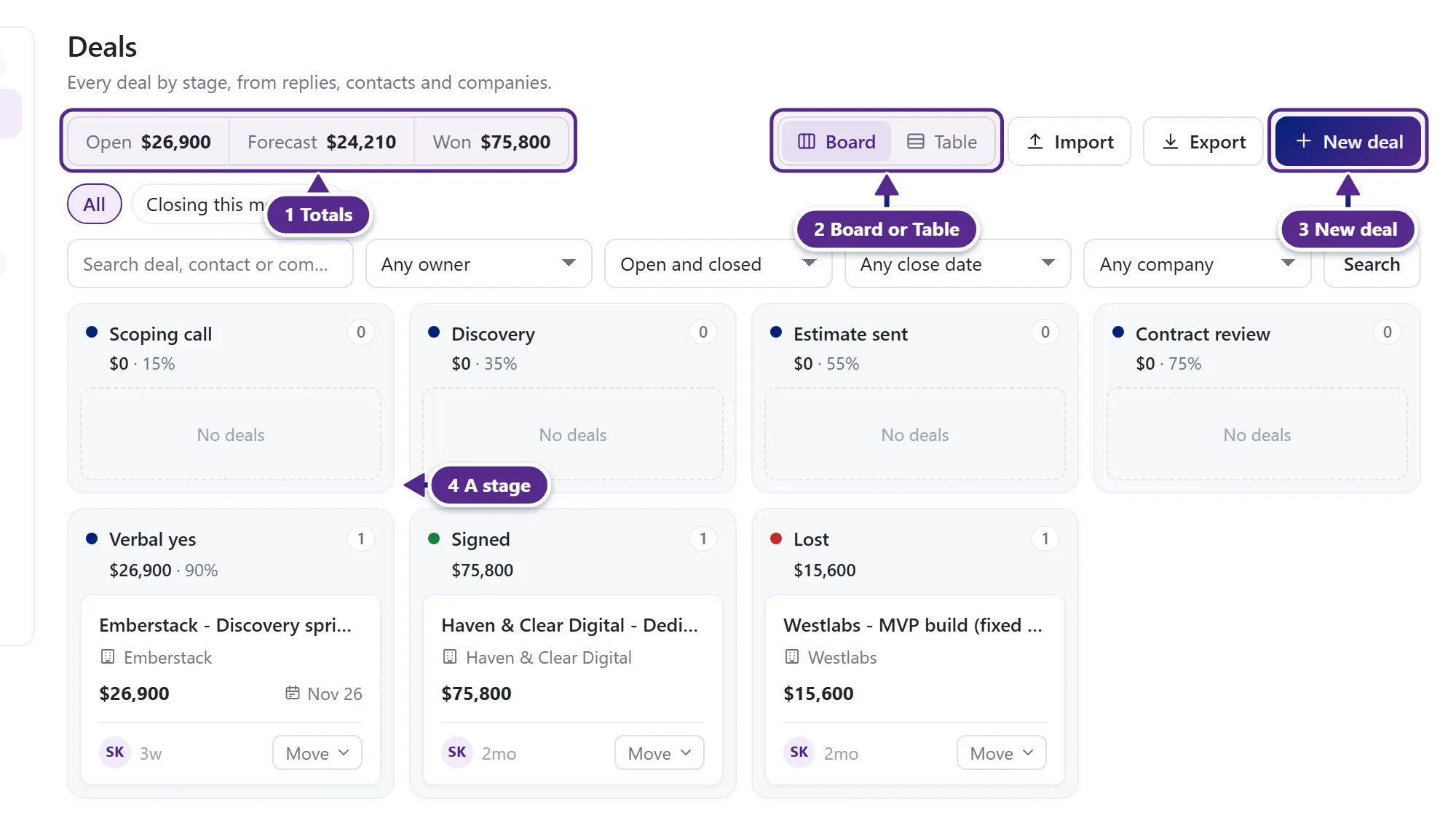The image size is (1456, 815).
Task: Click the Lost stage header
Action: coord(811,539)
